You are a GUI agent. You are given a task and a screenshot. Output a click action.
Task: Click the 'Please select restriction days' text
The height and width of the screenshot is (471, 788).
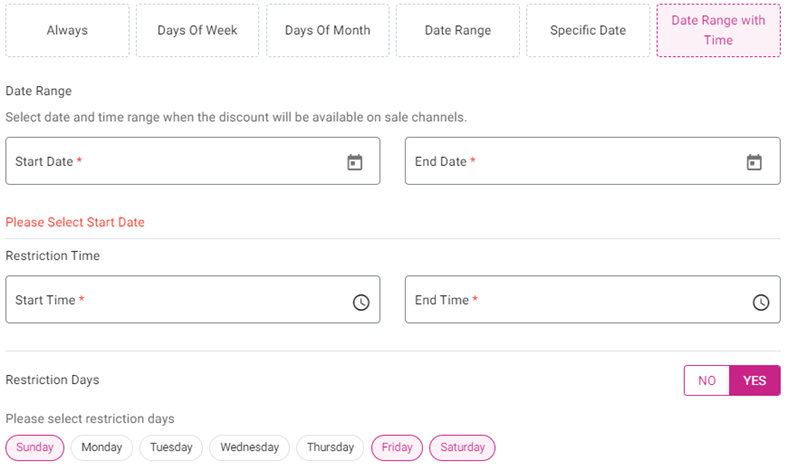90,419
